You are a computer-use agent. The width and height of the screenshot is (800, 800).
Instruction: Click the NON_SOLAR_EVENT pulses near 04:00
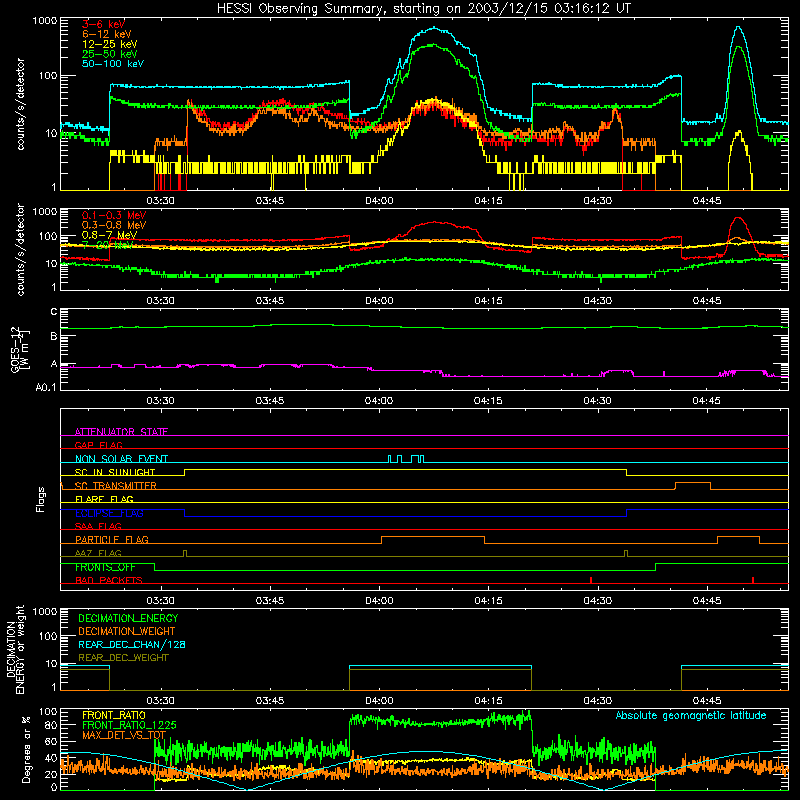(x=406, y=459)
